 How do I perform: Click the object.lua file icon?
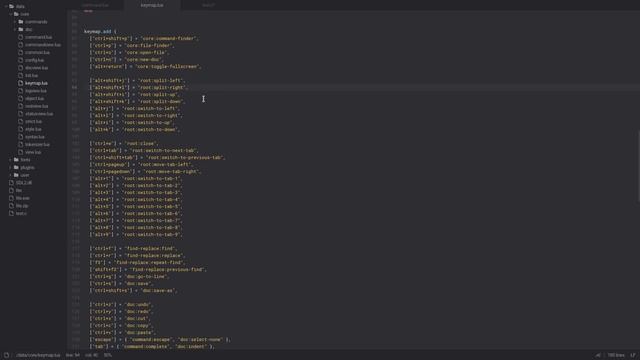coord(20,98)
